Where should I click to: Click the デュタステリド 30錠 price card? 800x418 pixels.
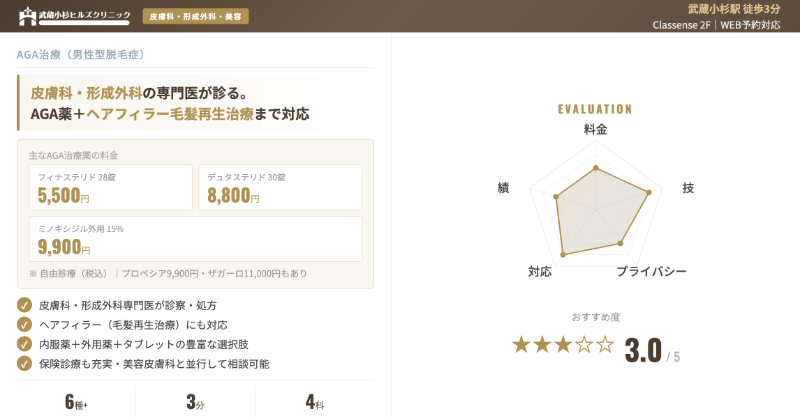tap(280, 187)
